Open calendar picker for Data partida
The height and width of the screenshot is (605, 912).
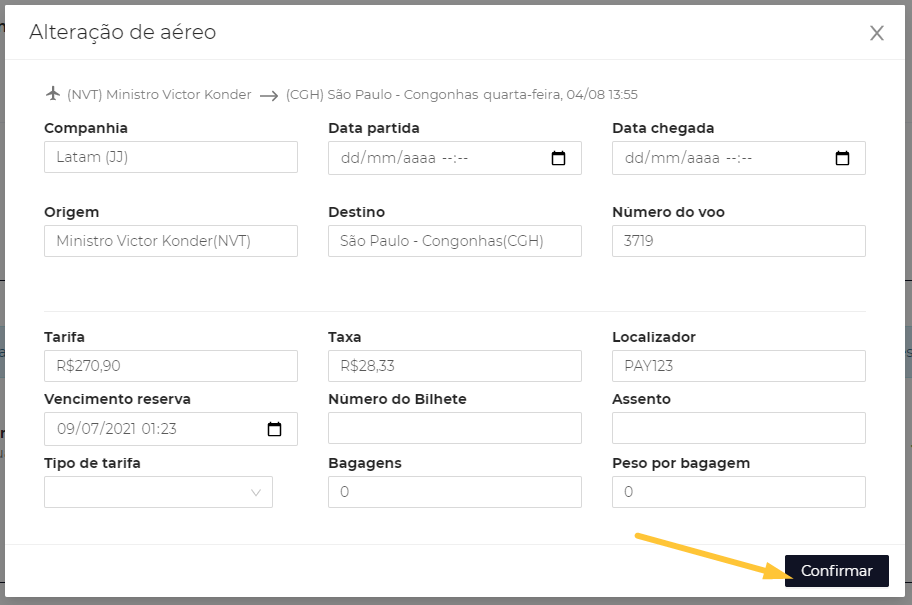[558, 158]
